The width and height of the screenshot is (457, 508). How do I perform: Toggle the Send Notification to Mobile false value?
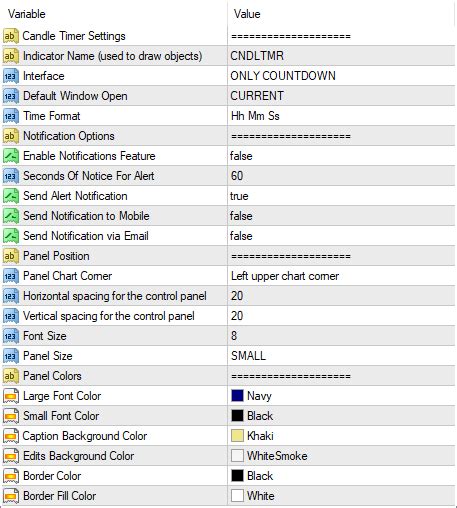(x=341, y=216)
